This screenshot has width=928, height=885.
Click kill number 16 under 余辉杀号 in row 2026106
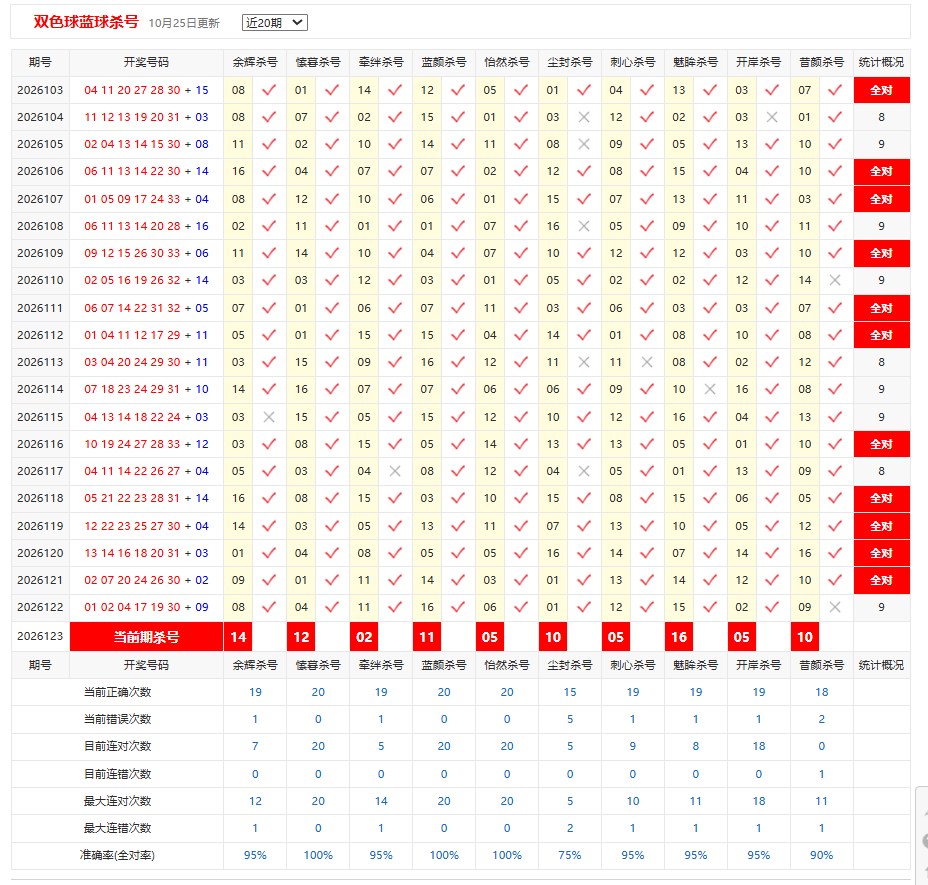[238, 171]
